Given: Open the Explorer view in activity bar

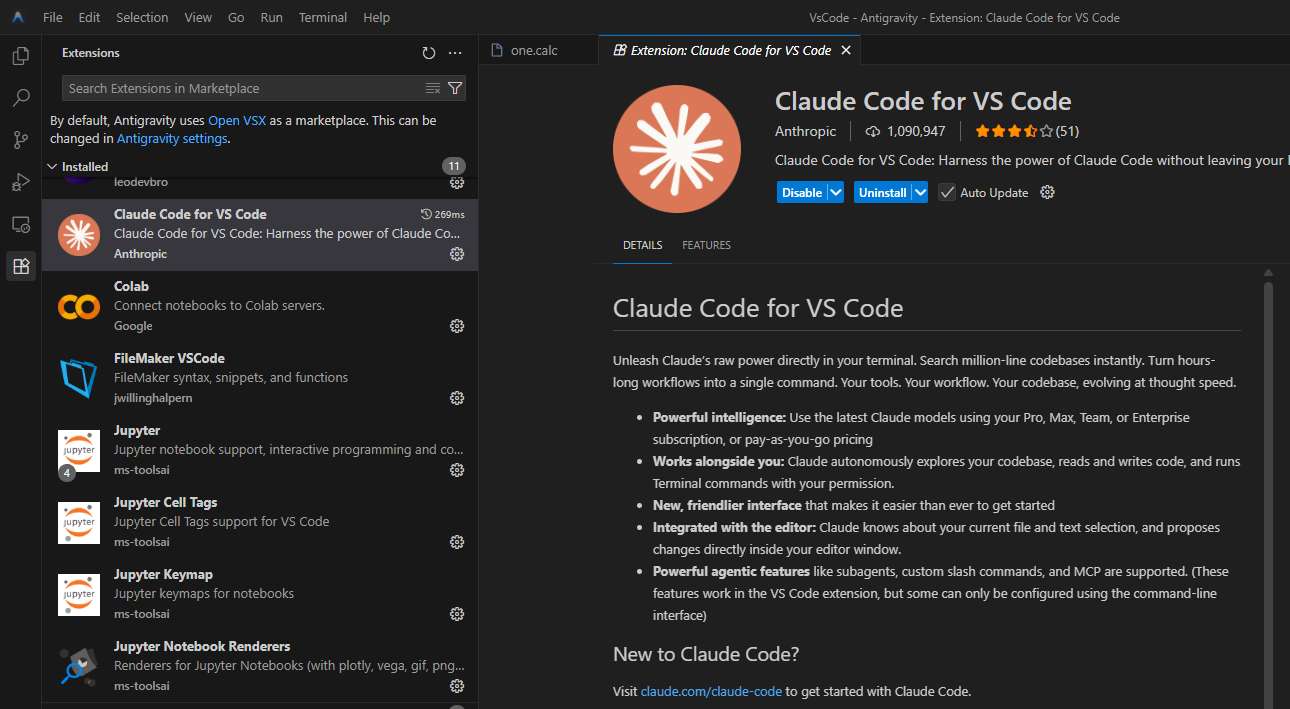Looking at the screenshot, I should coord(20,56).
